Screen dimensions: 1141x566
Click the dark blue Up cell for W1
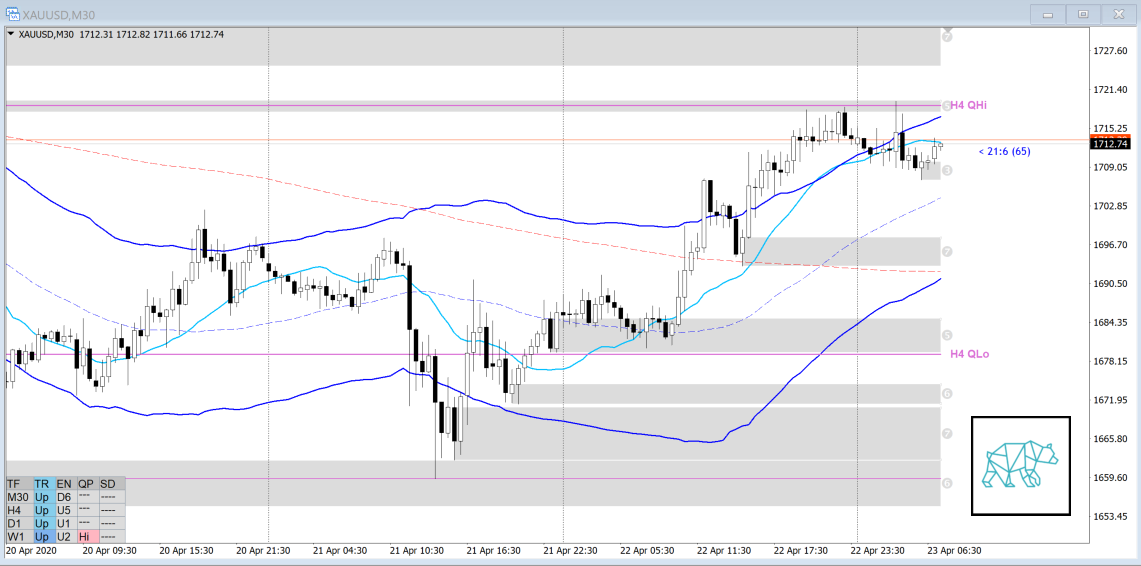pos(41,537)
